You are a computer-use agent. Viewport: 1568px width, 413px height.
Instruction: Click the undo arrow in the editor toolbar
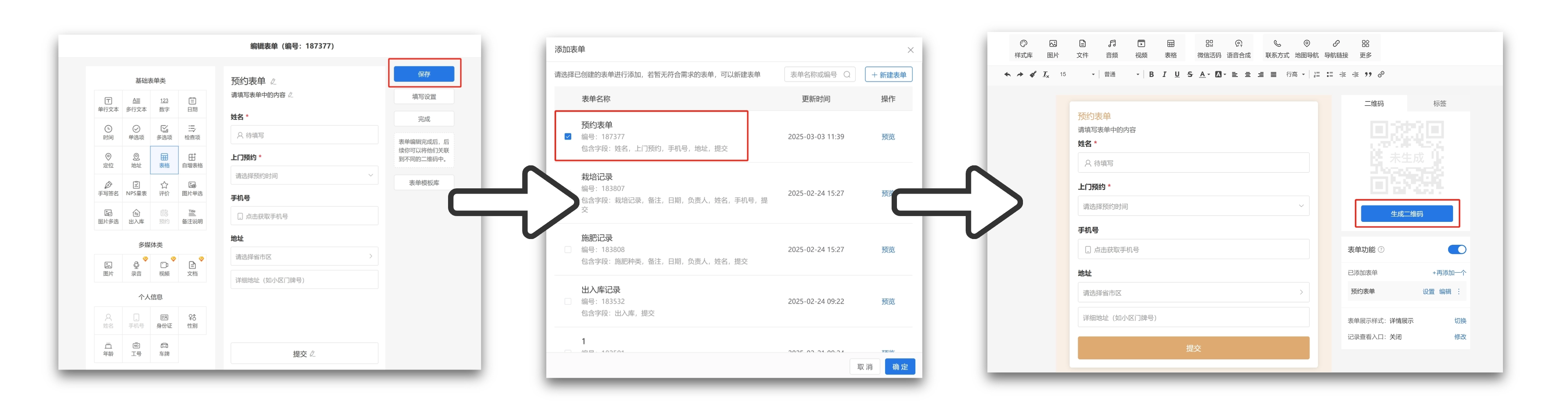[x=1007, y=75]
